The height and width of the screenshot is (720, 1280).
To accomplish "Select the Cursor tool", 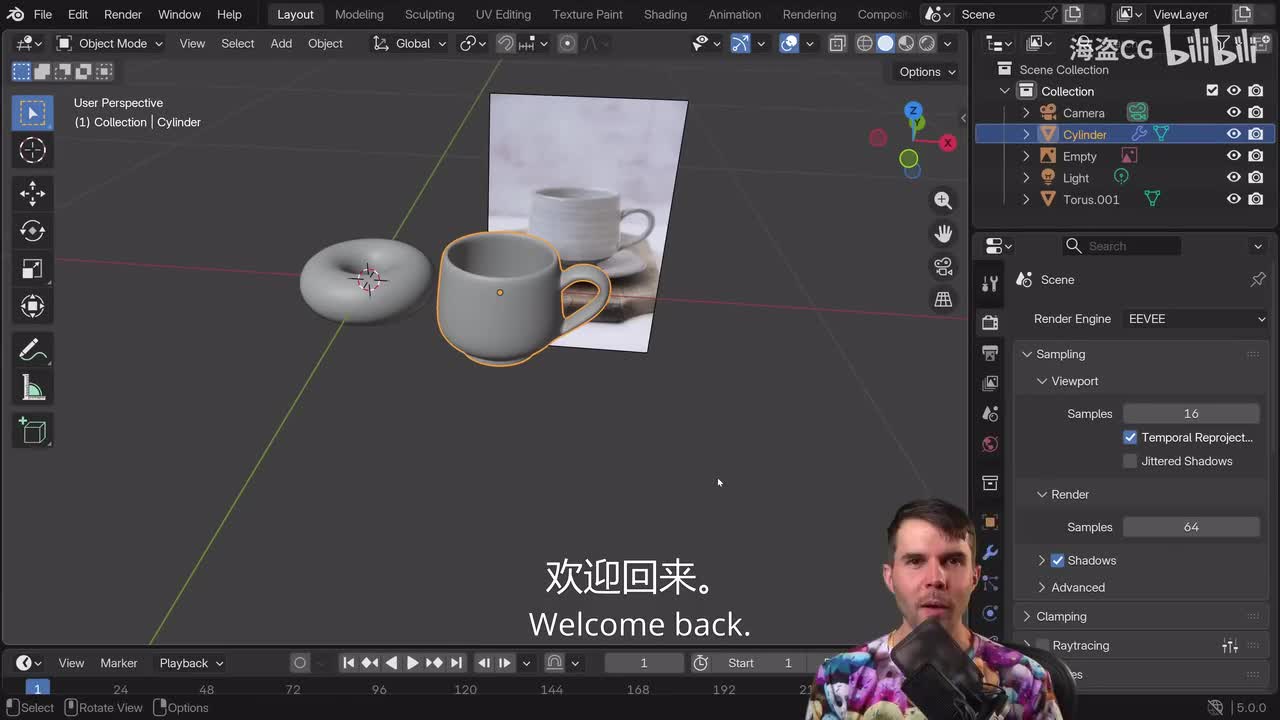I will point(33,150).
